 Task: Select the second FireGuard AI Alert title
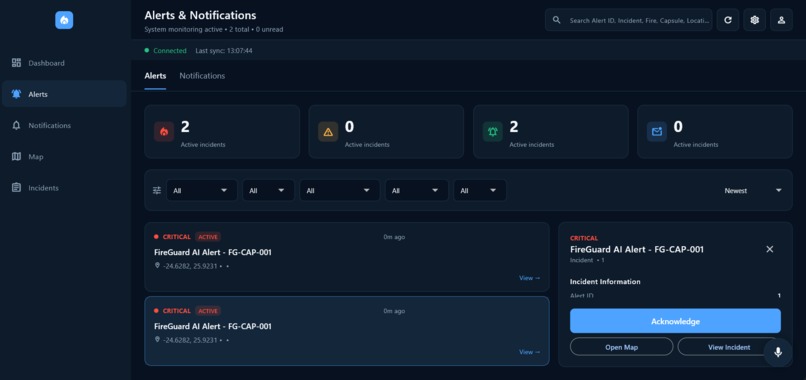click(213, 327)
